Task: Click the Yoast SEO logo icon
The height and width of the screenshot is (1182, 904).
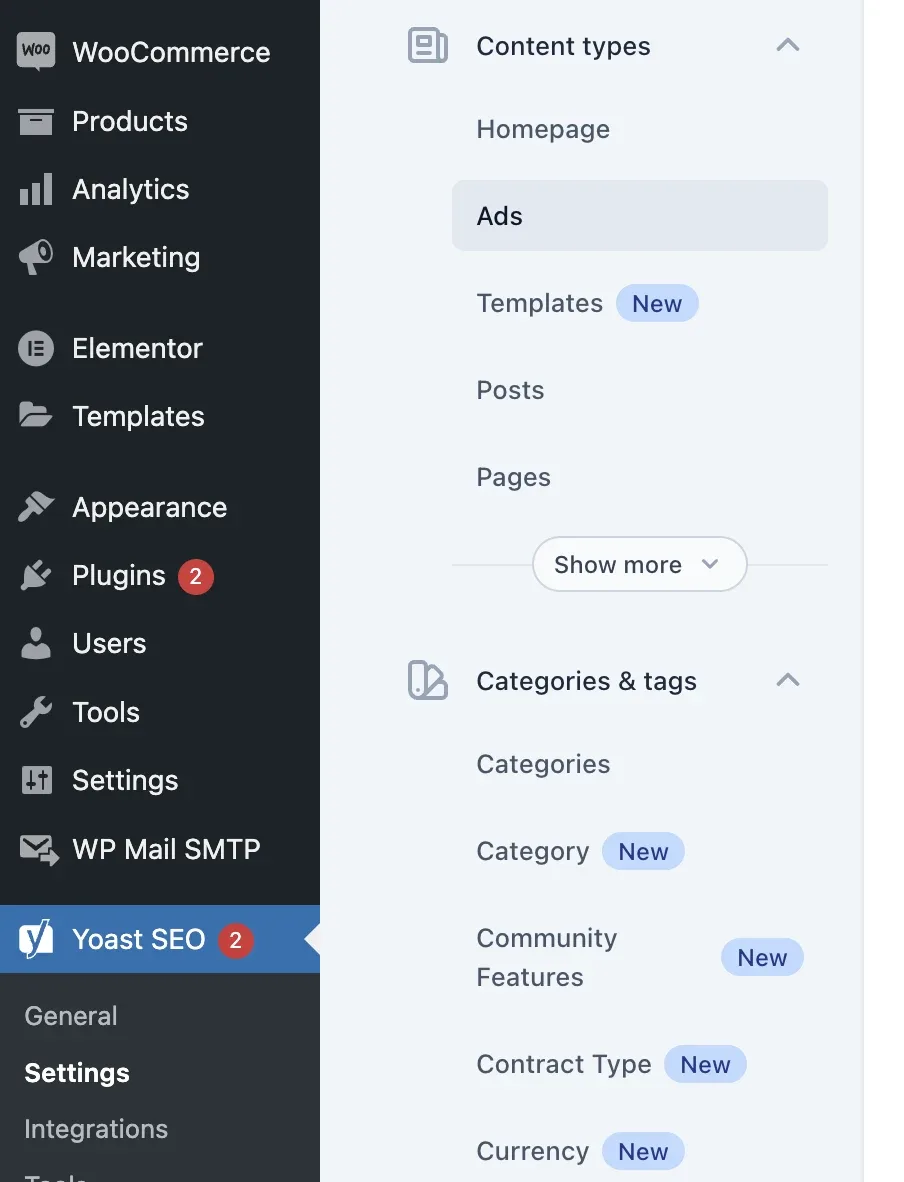Action: [36, 939]
